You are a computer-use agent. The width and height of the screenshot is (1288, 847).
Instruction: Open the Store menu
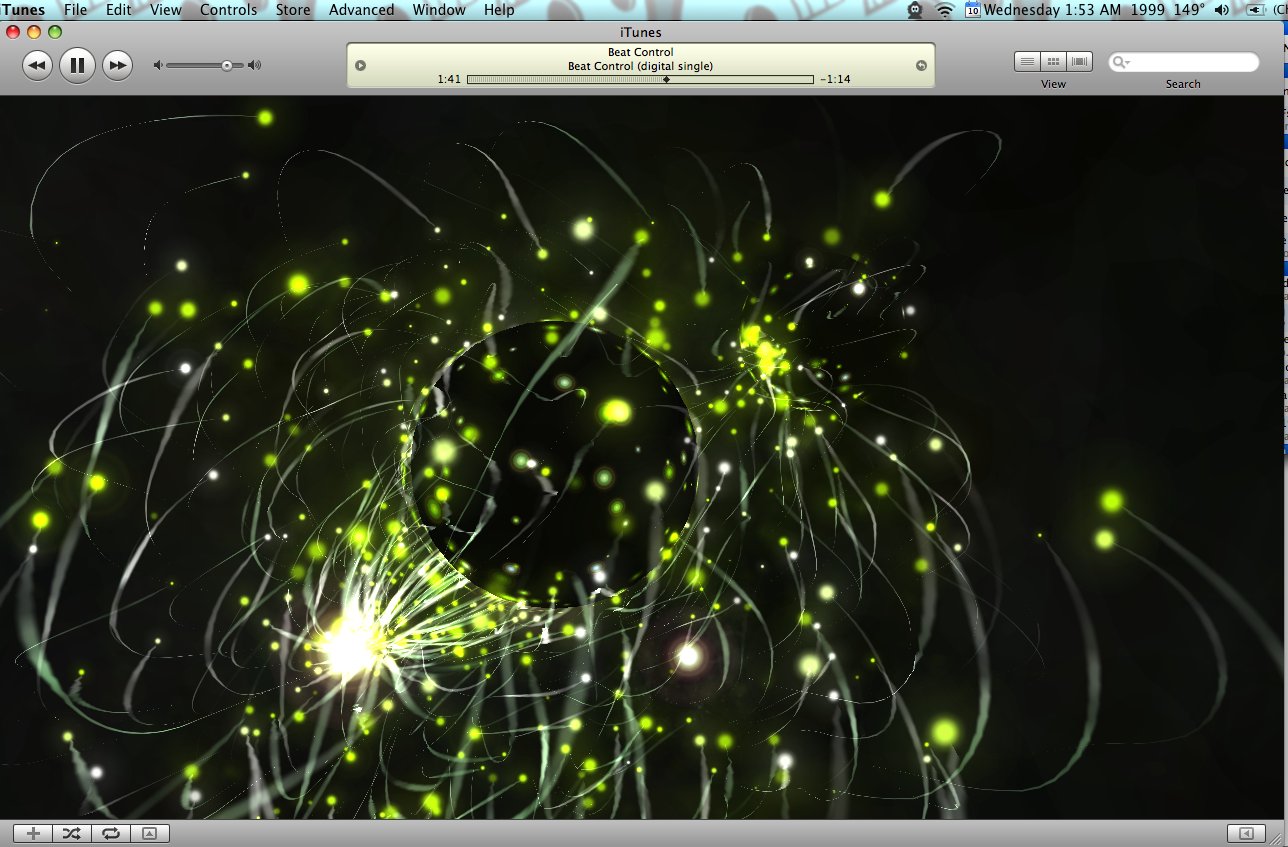tap(293, 10)
